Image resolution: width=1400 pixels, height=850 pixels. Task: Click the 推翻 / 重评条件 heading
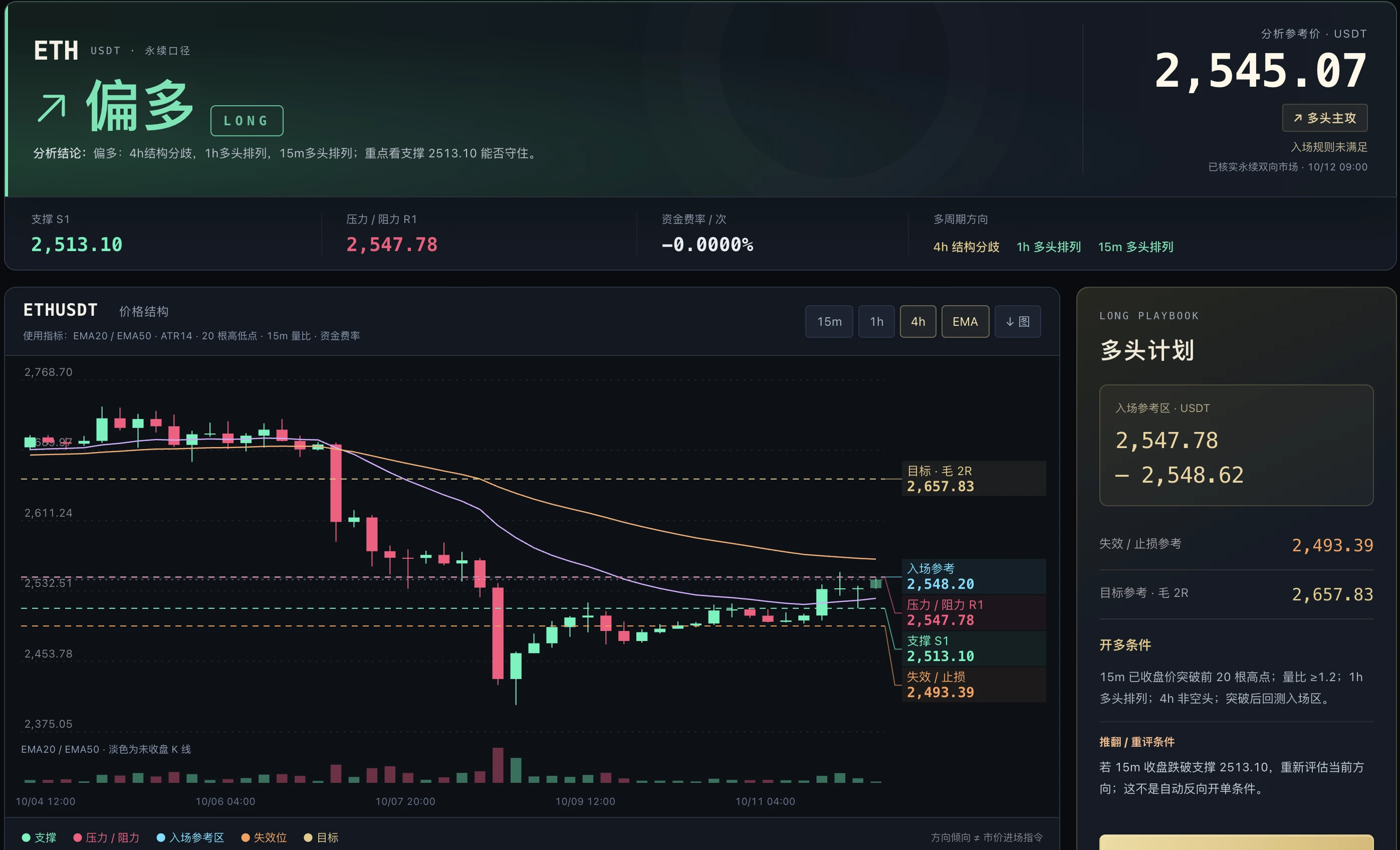1136,741
